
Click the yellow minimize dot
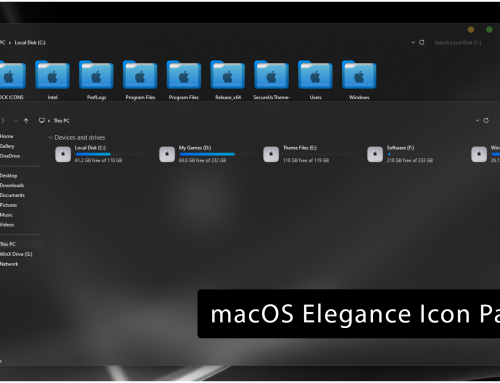point(471,30)
